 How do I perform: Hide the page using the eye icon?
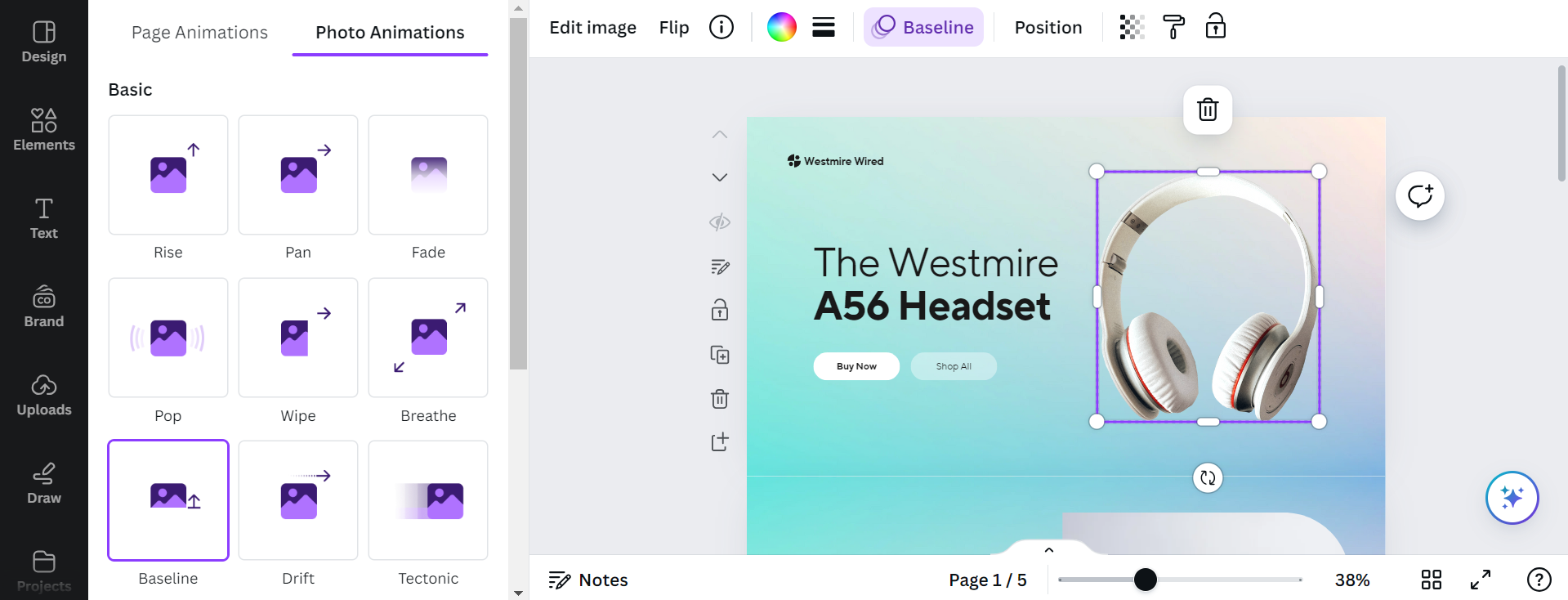pyautogui.click(x=720, y=222)
